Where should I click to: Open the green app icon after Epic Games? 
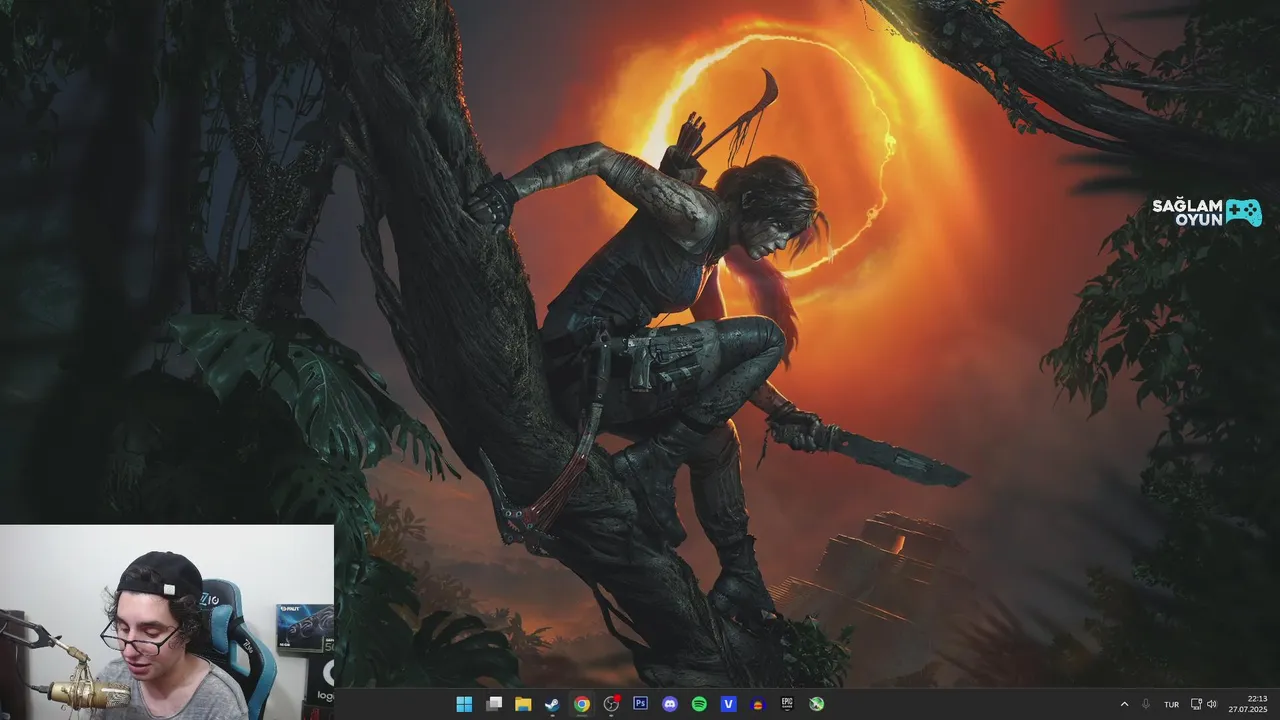click(x=817, y=704)
